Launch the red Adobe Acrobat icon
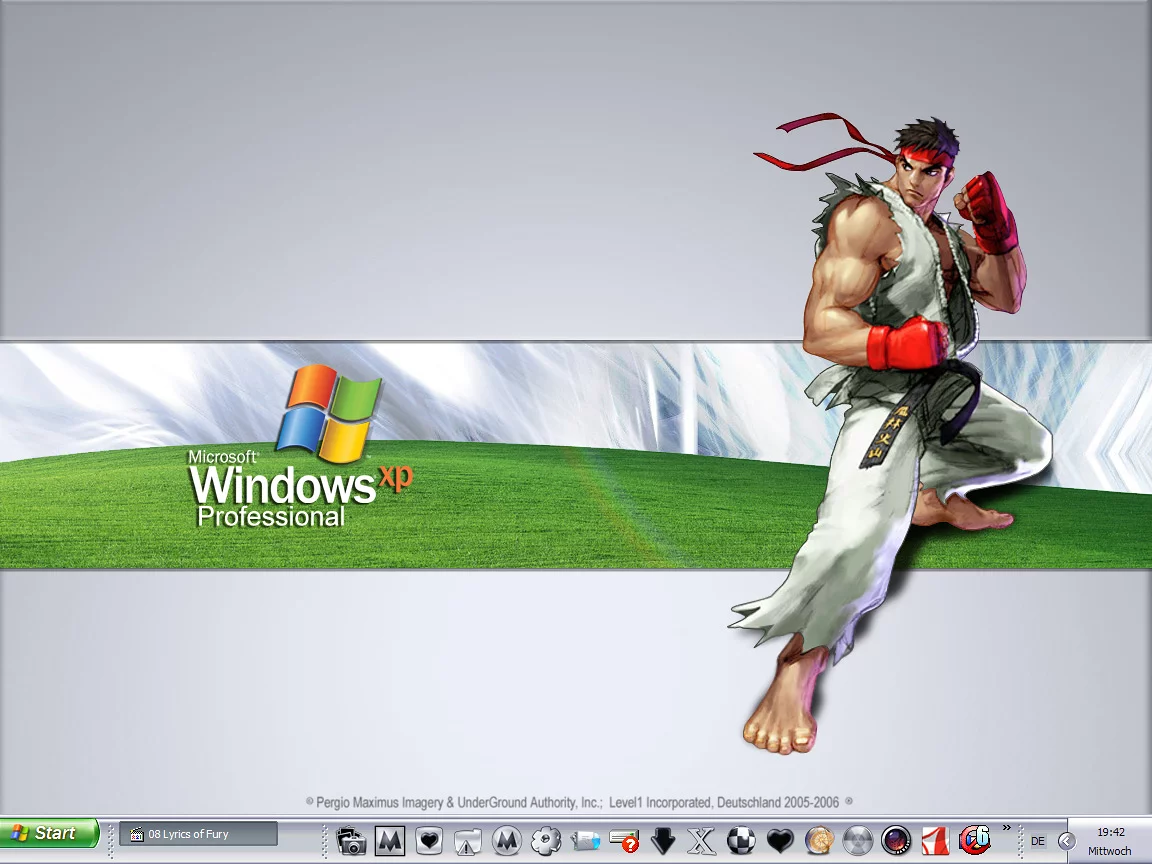Image resolution: width=1152 pixels, height=864 pixels. point(936,841)
